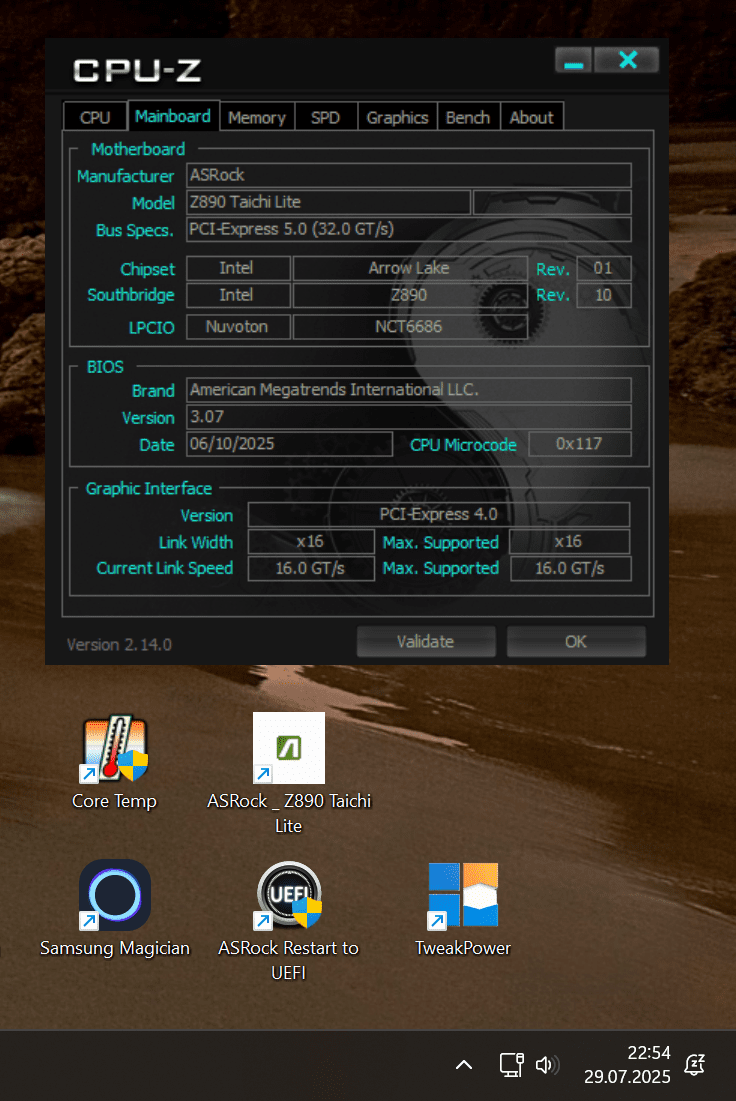Image resolution: width=736 pixels, height=1101 pixels.
Task: Click the Nuvoton LPCIO vendor field
Action: [x=238, y=327]
